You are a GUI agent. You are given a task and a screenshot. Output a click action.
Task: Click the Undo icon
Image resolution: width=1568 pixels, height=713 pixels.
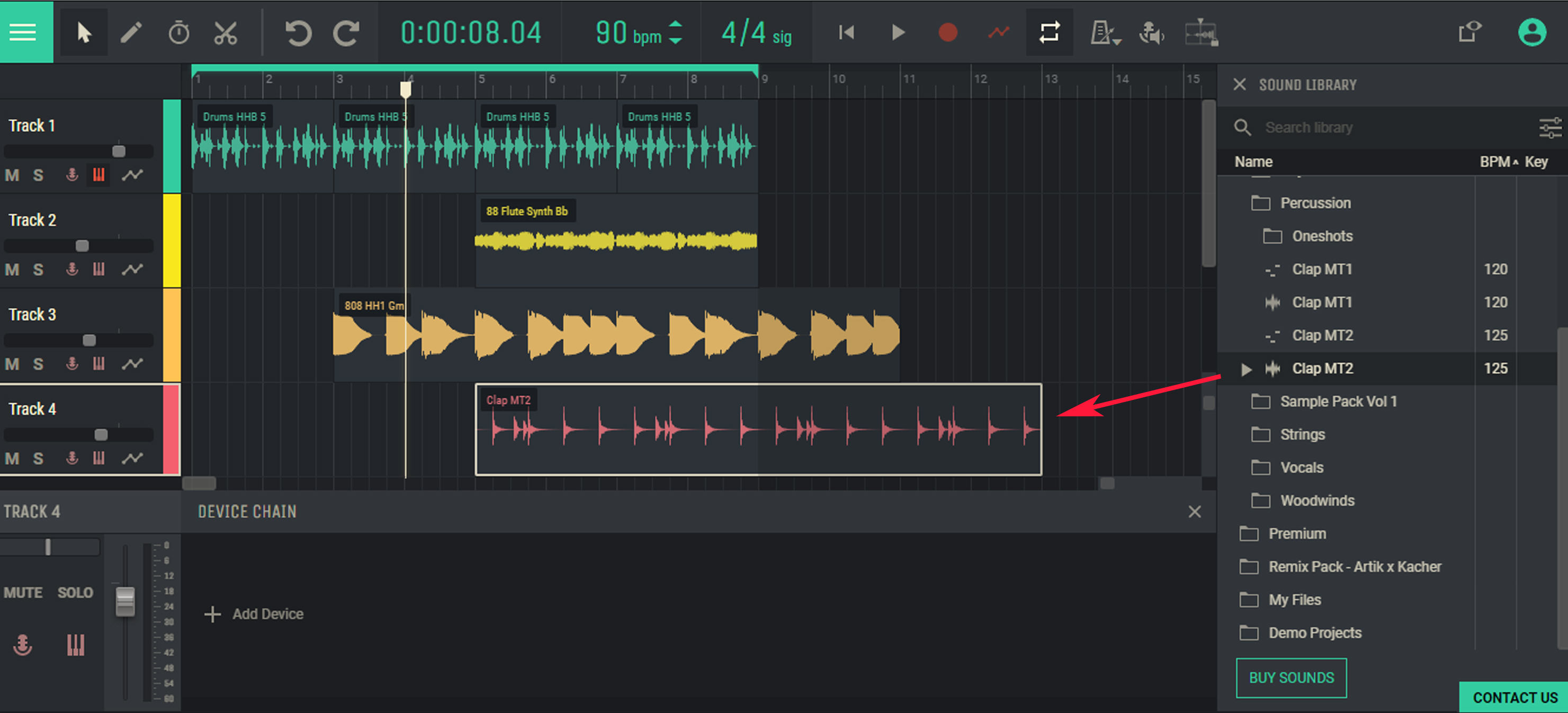(297, 32)
